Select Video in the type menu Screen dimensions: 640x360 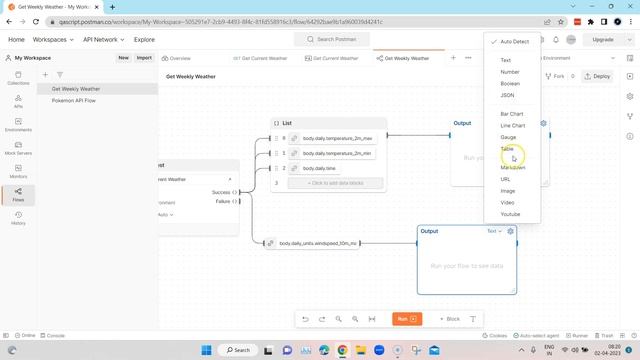coord(512,202)
